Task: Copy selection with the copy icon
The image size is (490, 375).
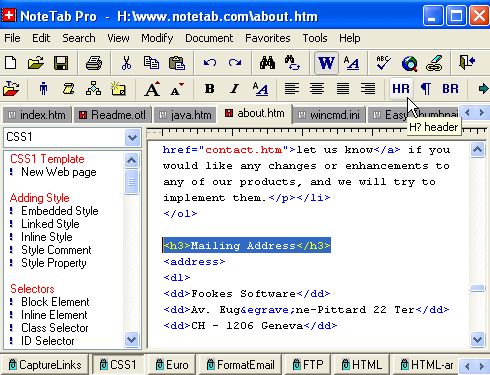Action: pos(151,63)
